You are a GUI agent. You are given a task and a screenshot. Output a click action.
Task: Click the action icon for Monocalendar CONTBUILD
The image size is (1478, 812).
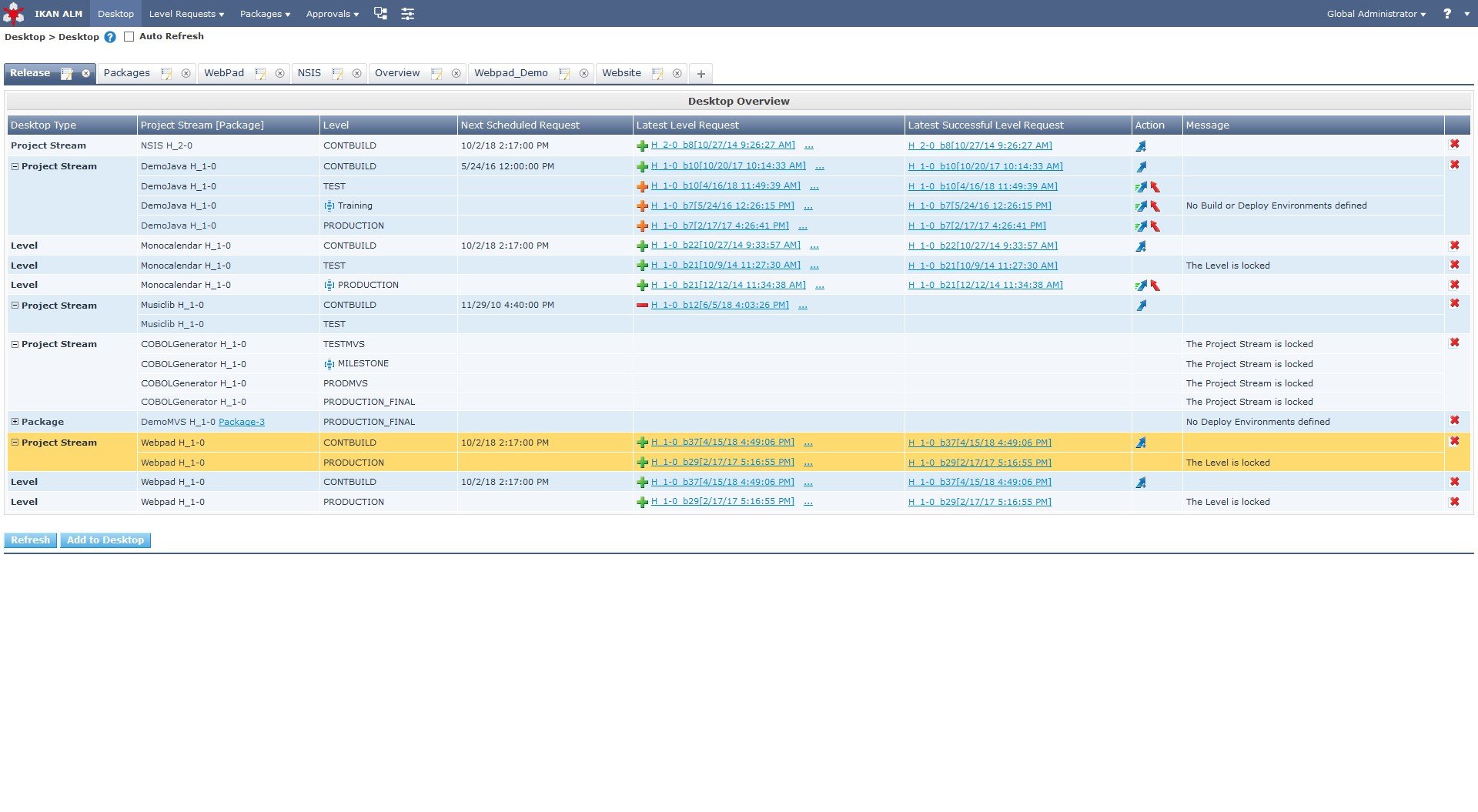point(1141,246)
